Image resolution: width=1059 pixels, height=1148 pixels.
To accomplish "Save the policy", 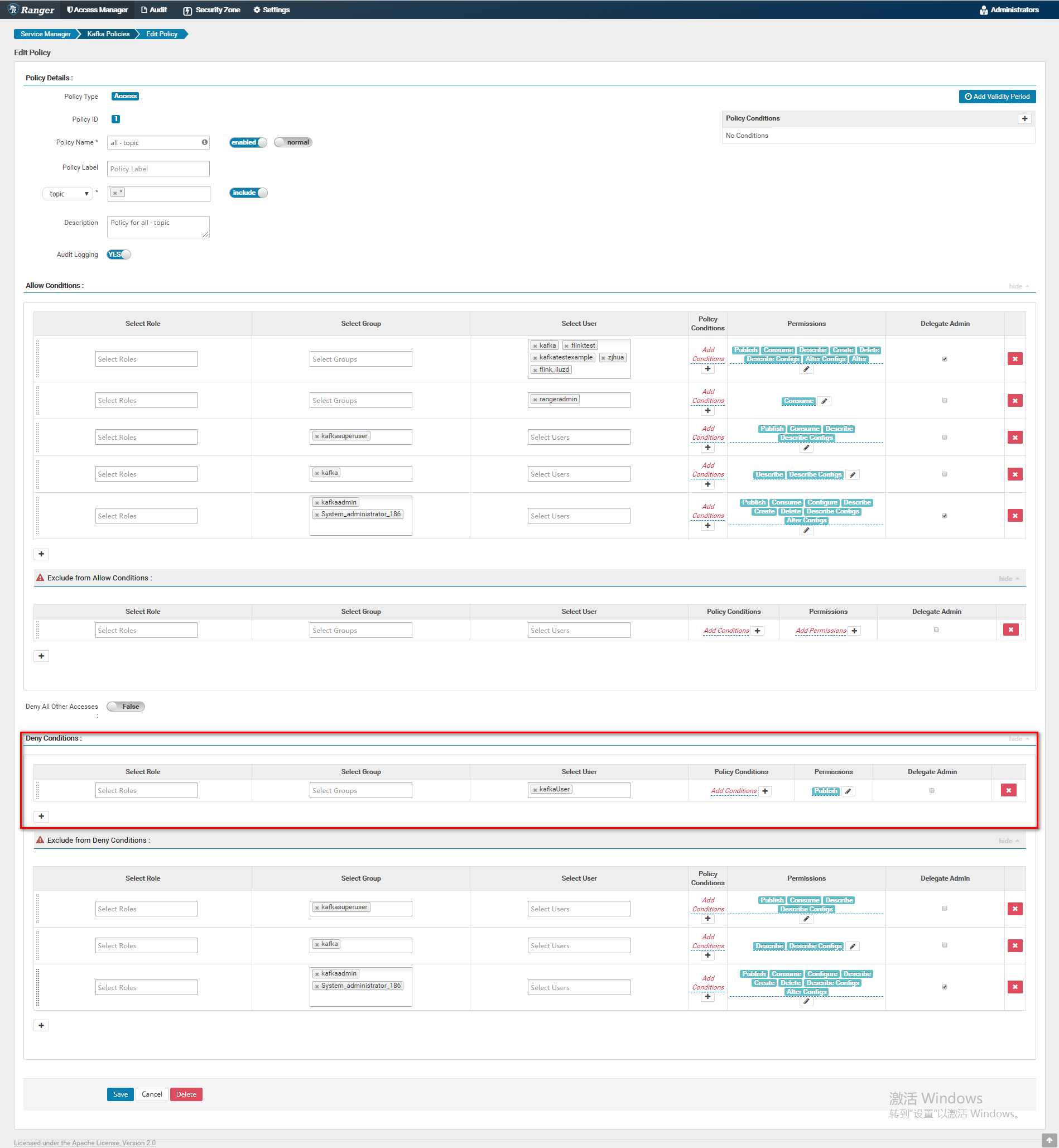I will (121, 1094).
